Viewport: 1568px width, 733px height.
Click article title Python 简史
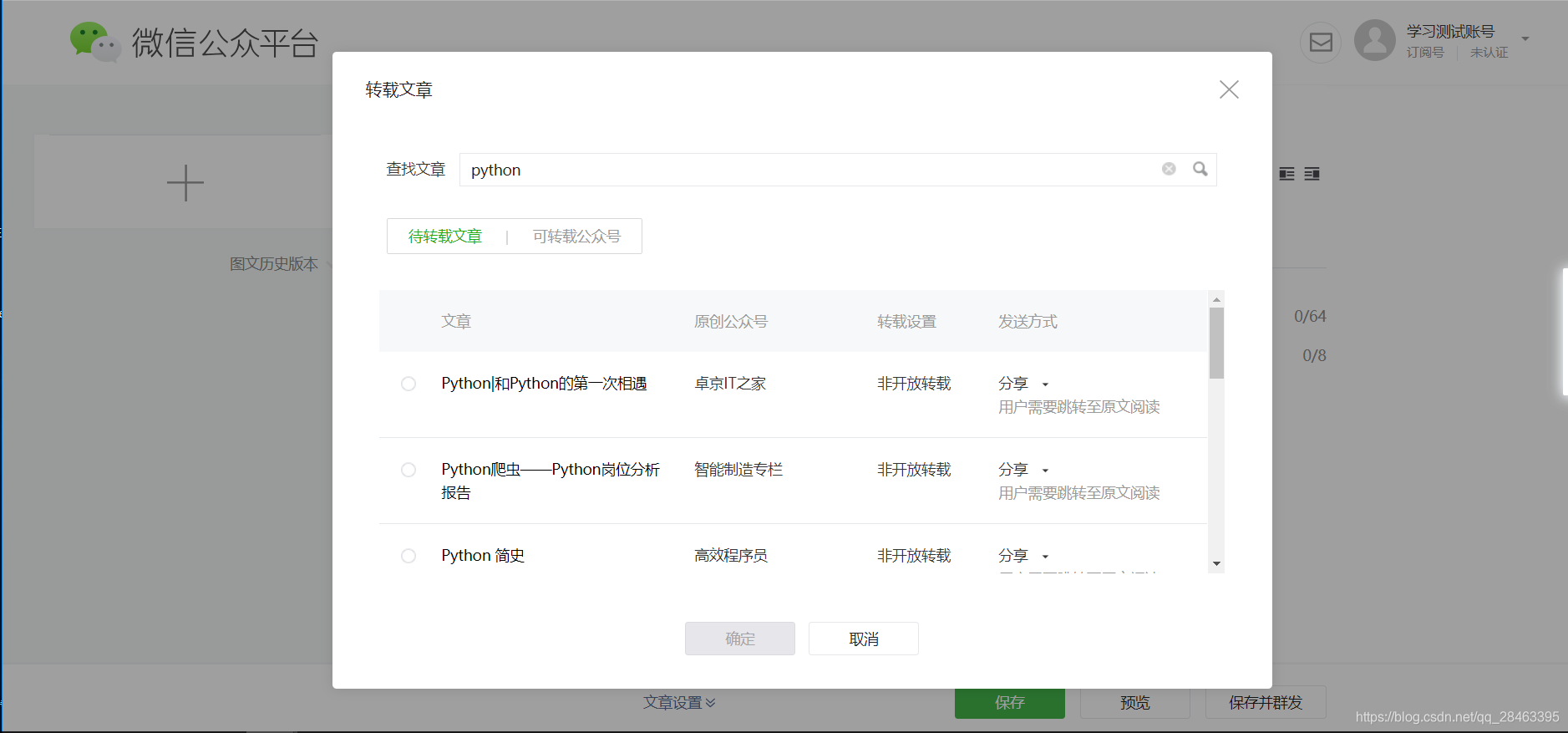coord(483,556)
